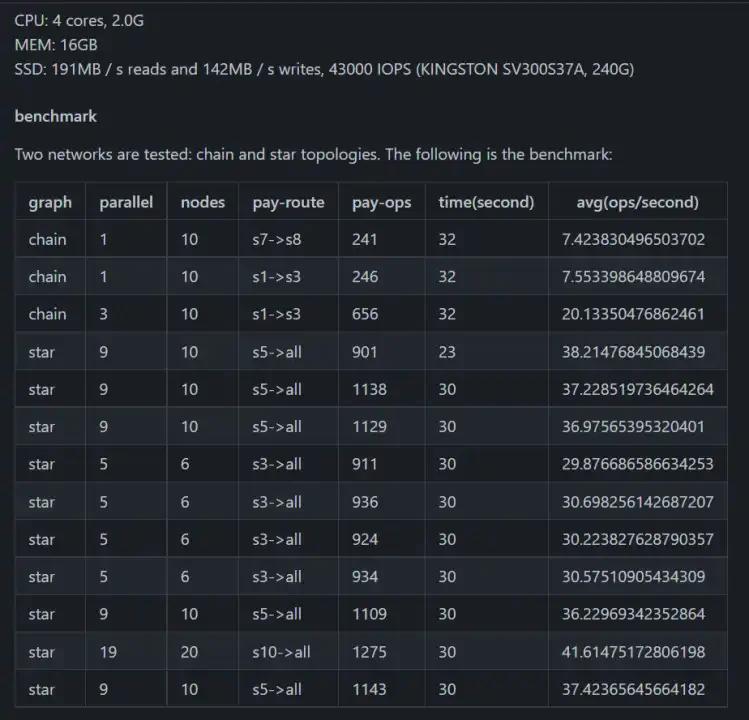Click the average value 7.553398648809674
The width and height of the screenshot is (749, 720).
pyautogui.click(x=633, y=277)
